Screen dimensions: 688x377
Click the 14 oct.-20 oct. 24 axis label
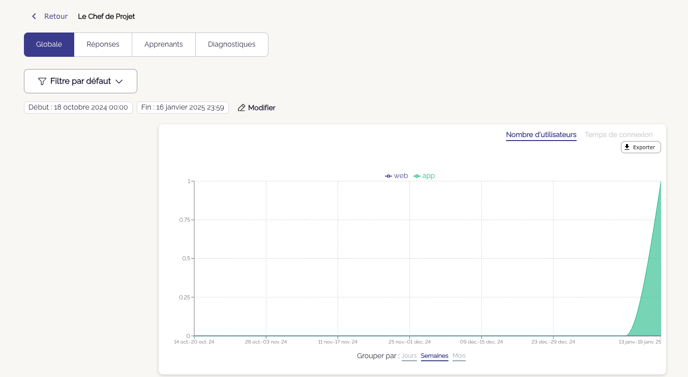[194, 342]
